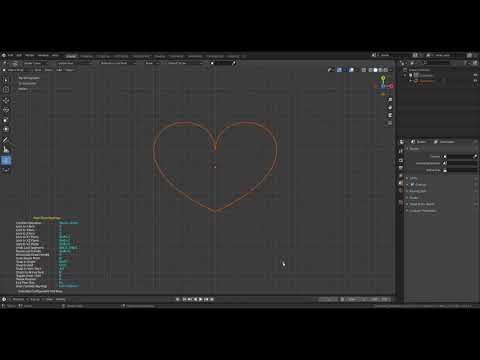
Task: Toggle the Gravity checkbox in Scene properties
Action: pos(412,184)
